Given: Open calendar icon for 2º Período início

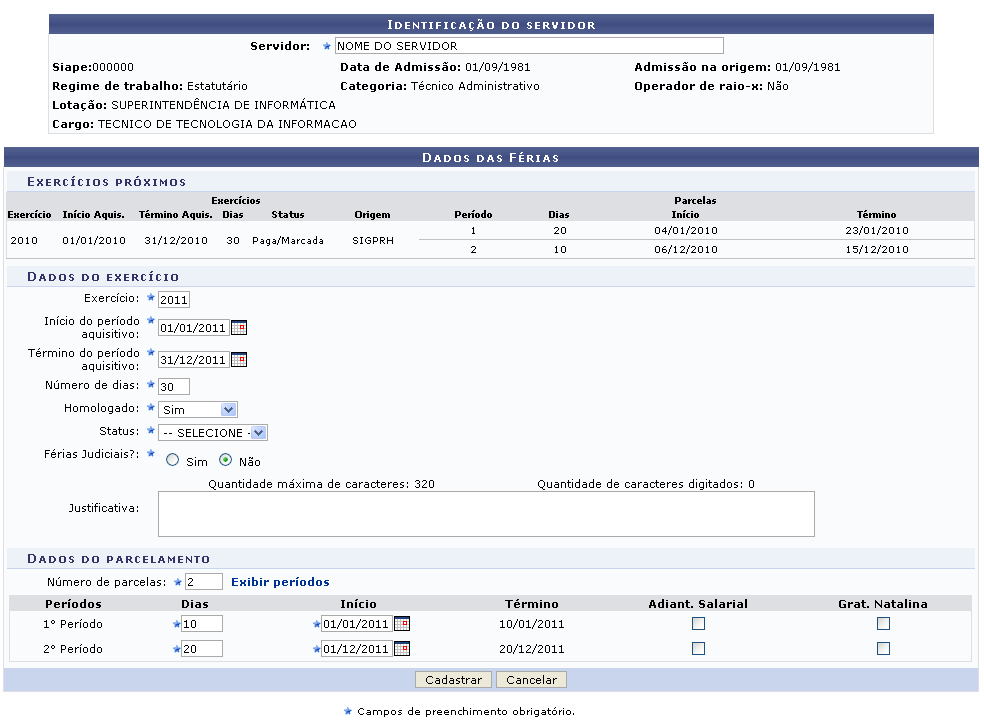Looking at the screenshot, I should [402, 649].
